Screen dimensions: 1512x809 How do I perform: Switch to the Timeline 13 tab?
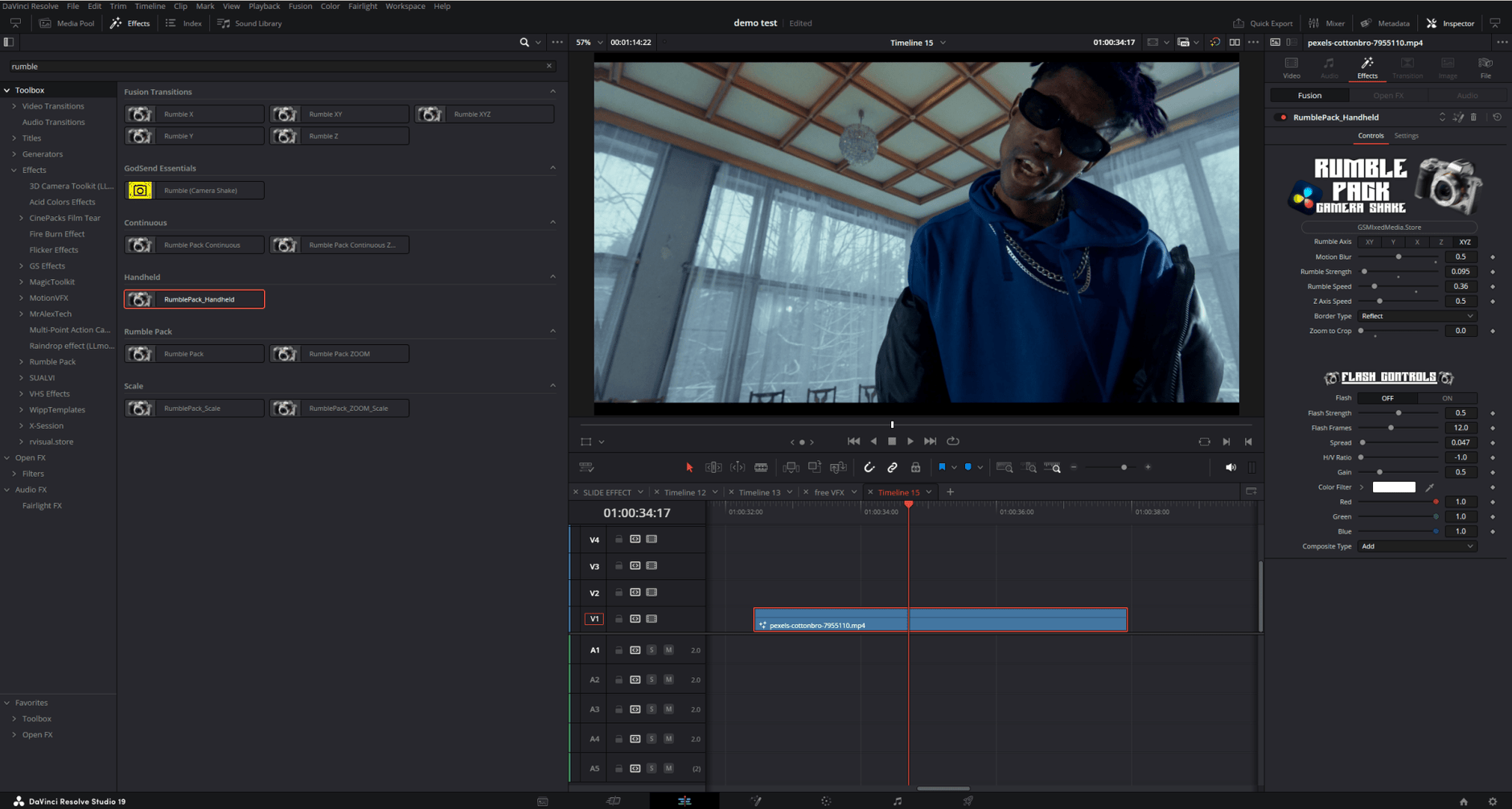tap(759, 491)
